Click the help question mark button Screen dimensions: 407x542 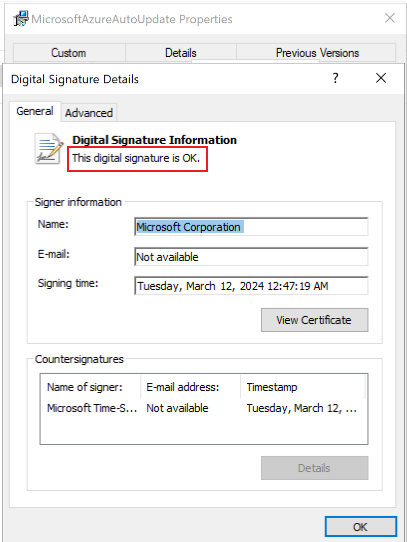pos(335,78)
